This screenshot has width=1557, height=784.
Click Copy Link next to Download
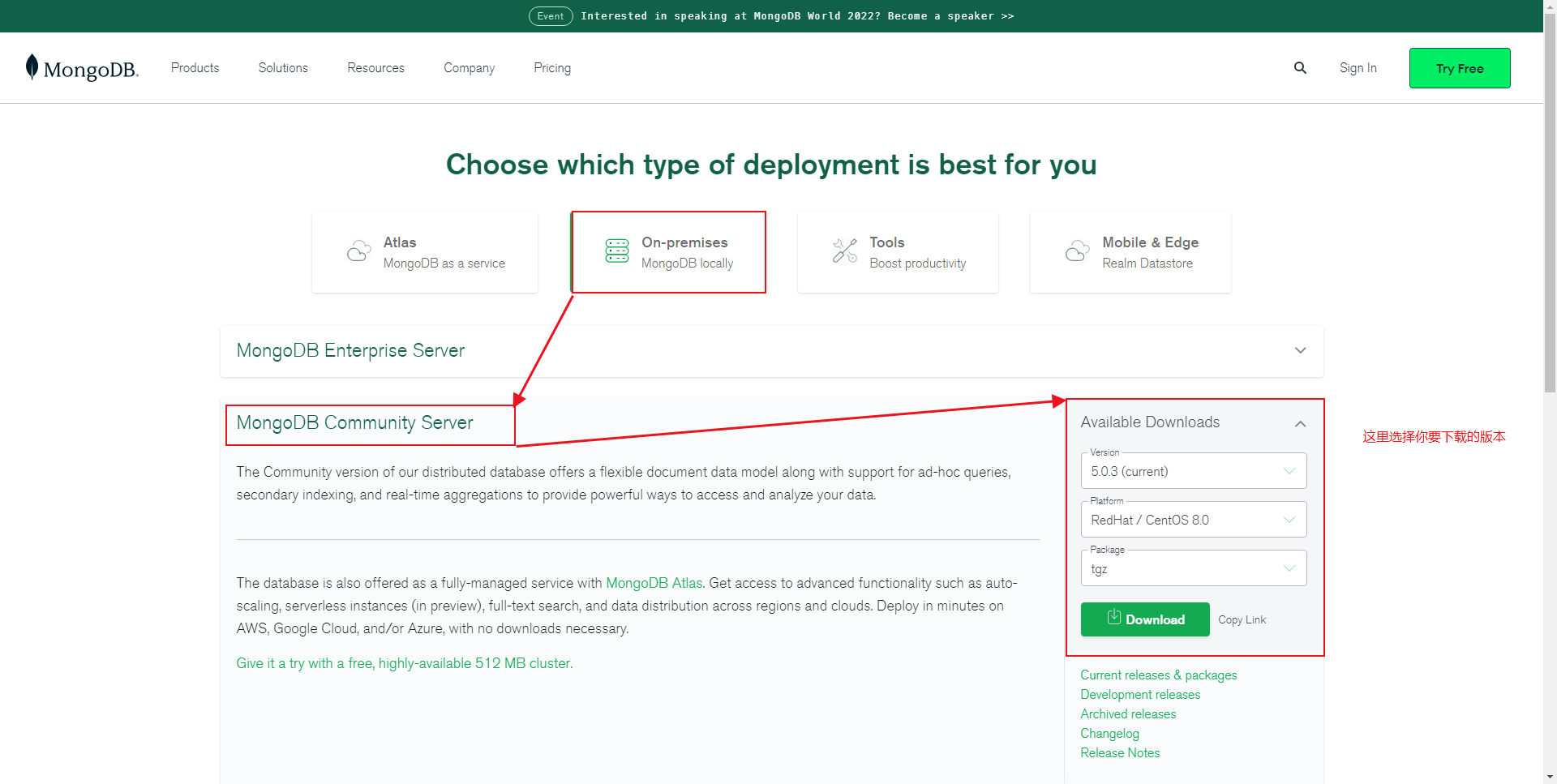[1242, 619]
